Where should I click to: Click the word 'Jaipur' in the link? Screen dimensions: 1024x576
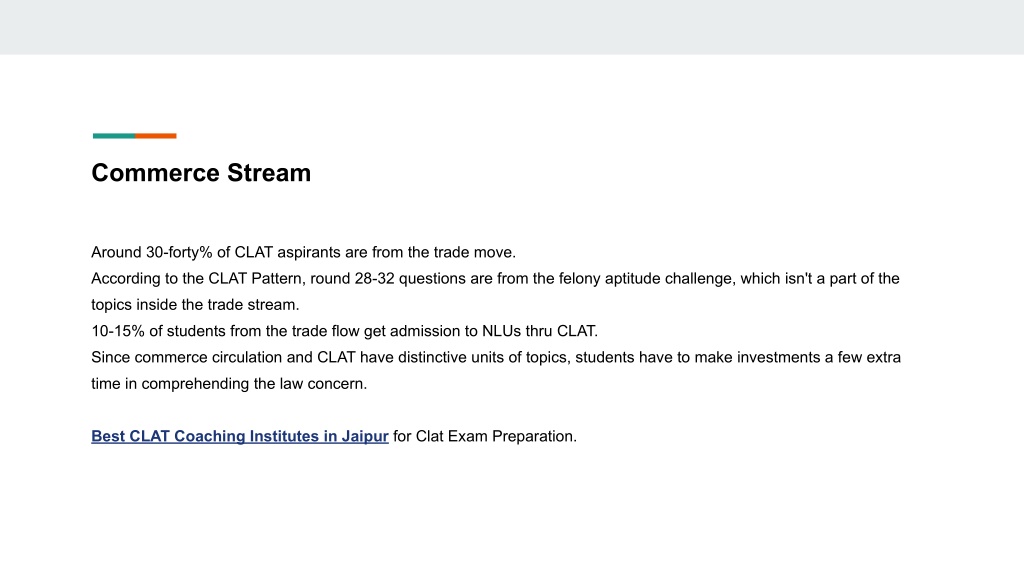point(365,436)
